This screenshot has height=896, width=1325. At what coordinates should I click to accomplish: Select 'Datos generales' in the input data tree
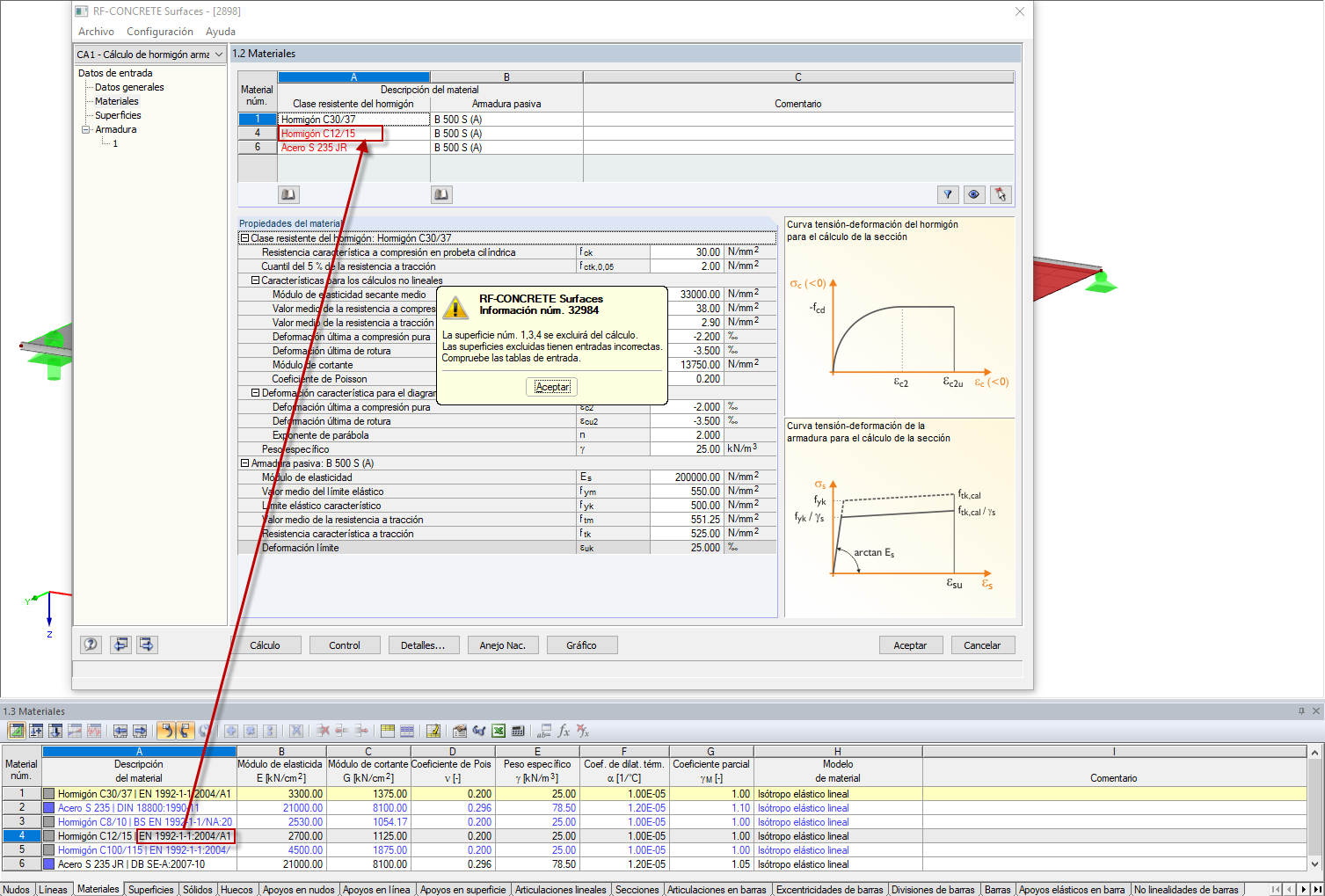pyautogui.click(x=129, y=87)
